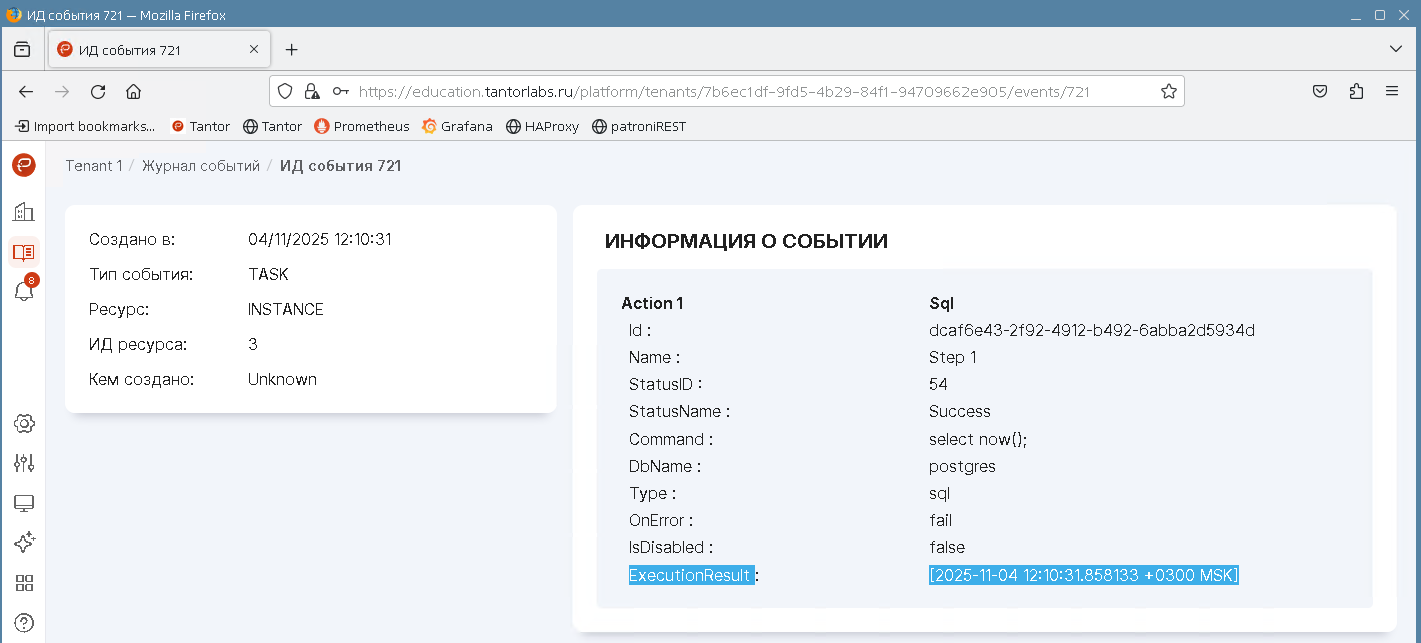
Task: Open the sparkles AI icon in sidebar
Action: tap(24, 543)
